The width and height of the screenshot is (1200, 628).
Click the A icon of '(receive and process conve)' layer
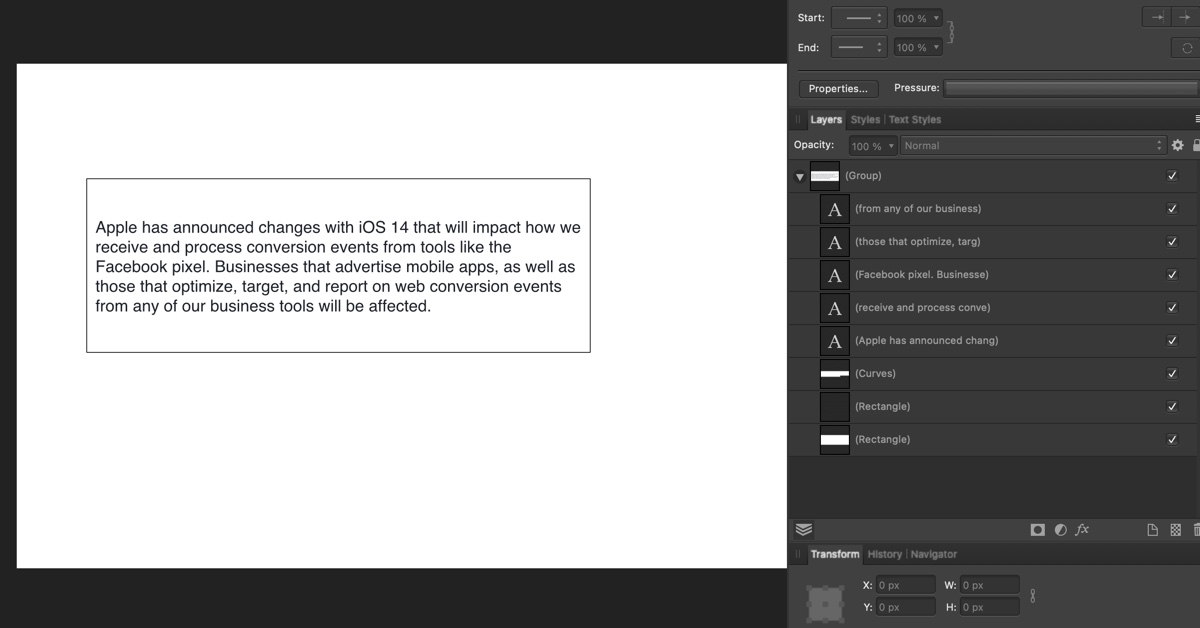(835, 308)
